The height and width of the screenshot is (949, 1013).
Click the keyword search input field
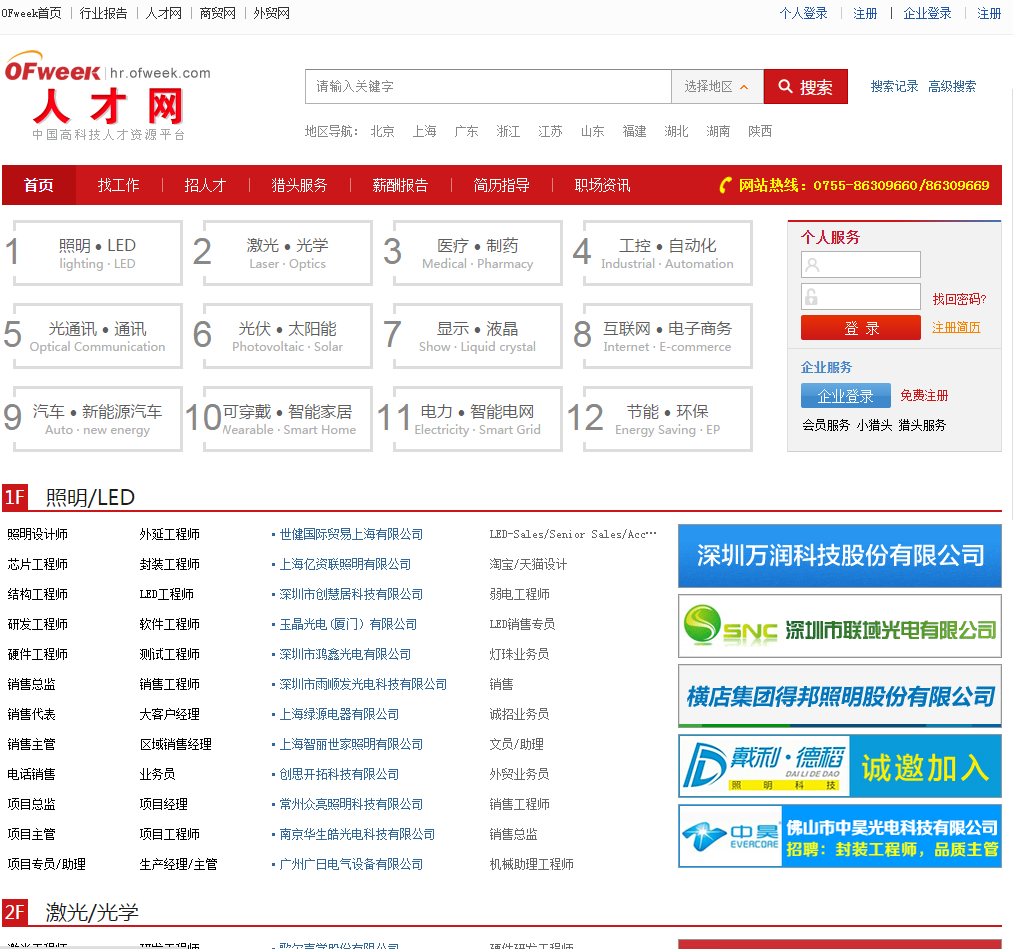tap(488, 87)
